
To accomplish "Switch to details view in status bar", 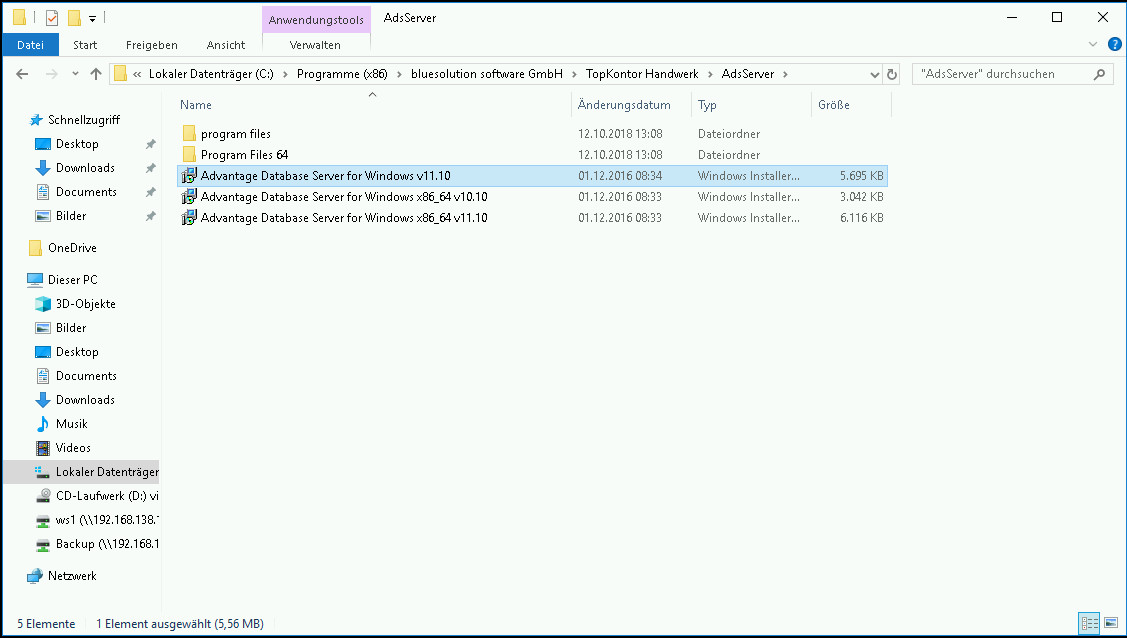I will pyautogui.click(x=1089, y=623).
